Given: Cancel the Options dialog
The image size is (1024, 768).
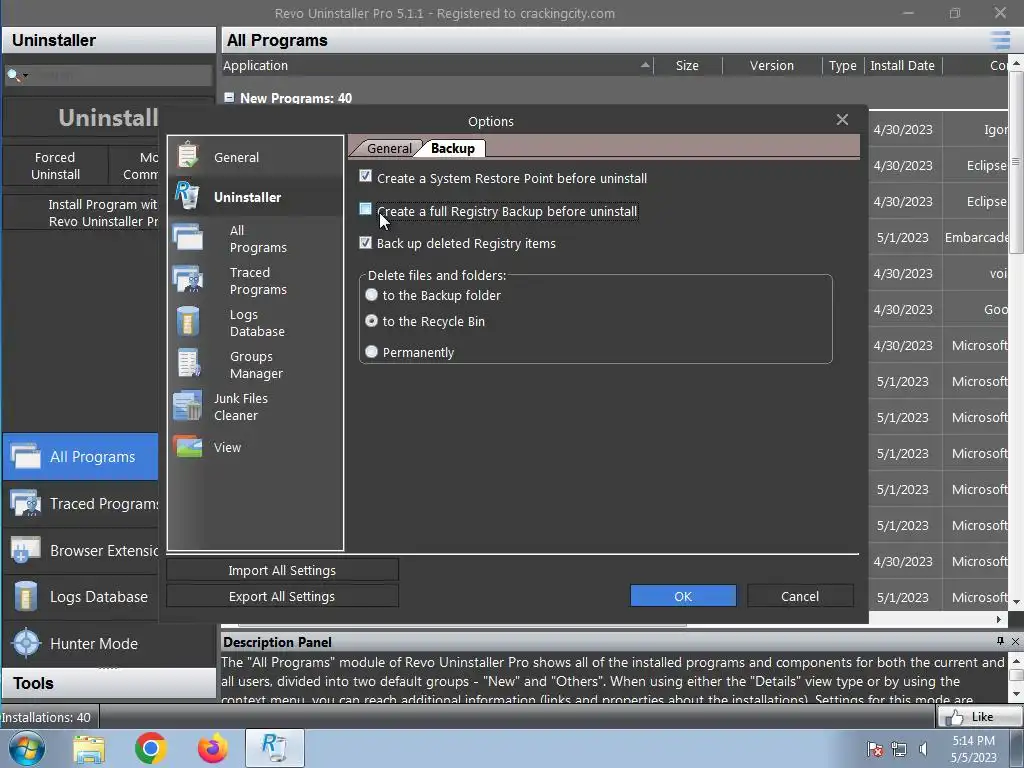Looking at the screenshot, I should [800, 596].
